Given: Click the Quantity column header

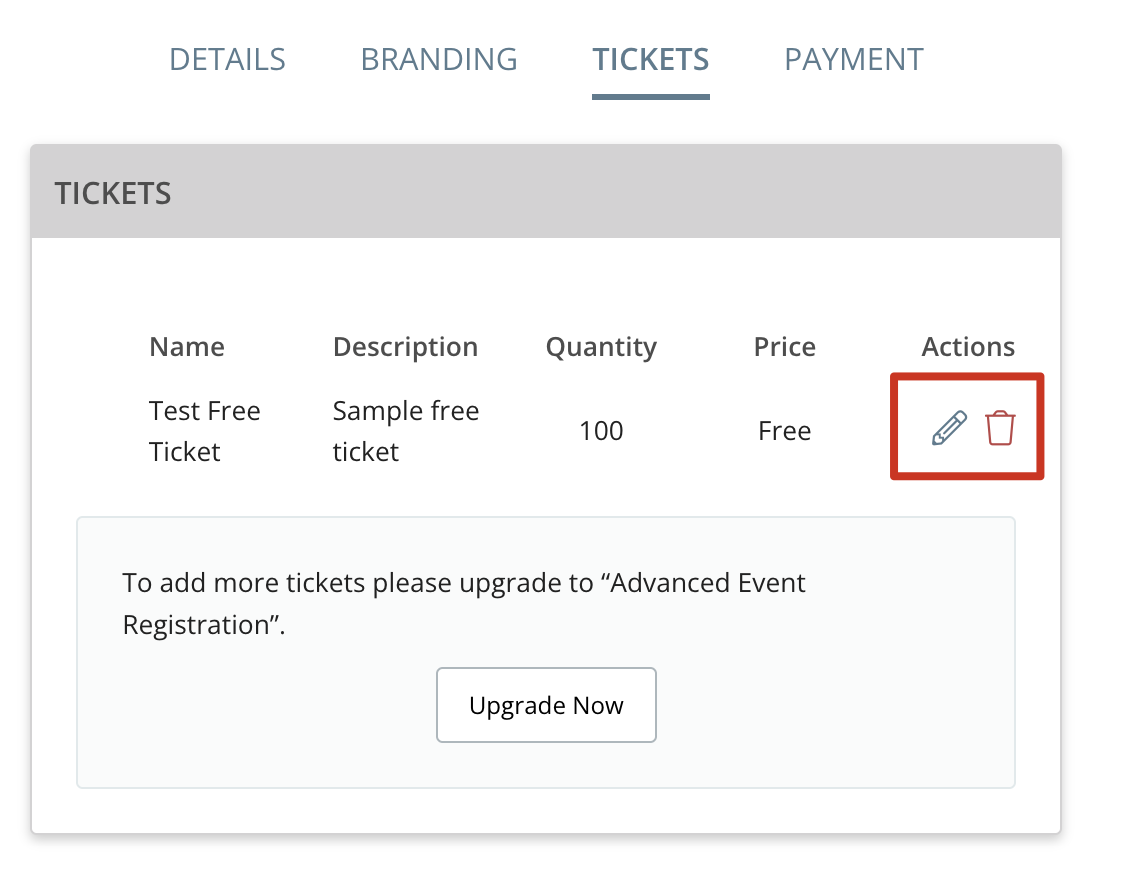Looking at the screenshot, I should 601,348.
